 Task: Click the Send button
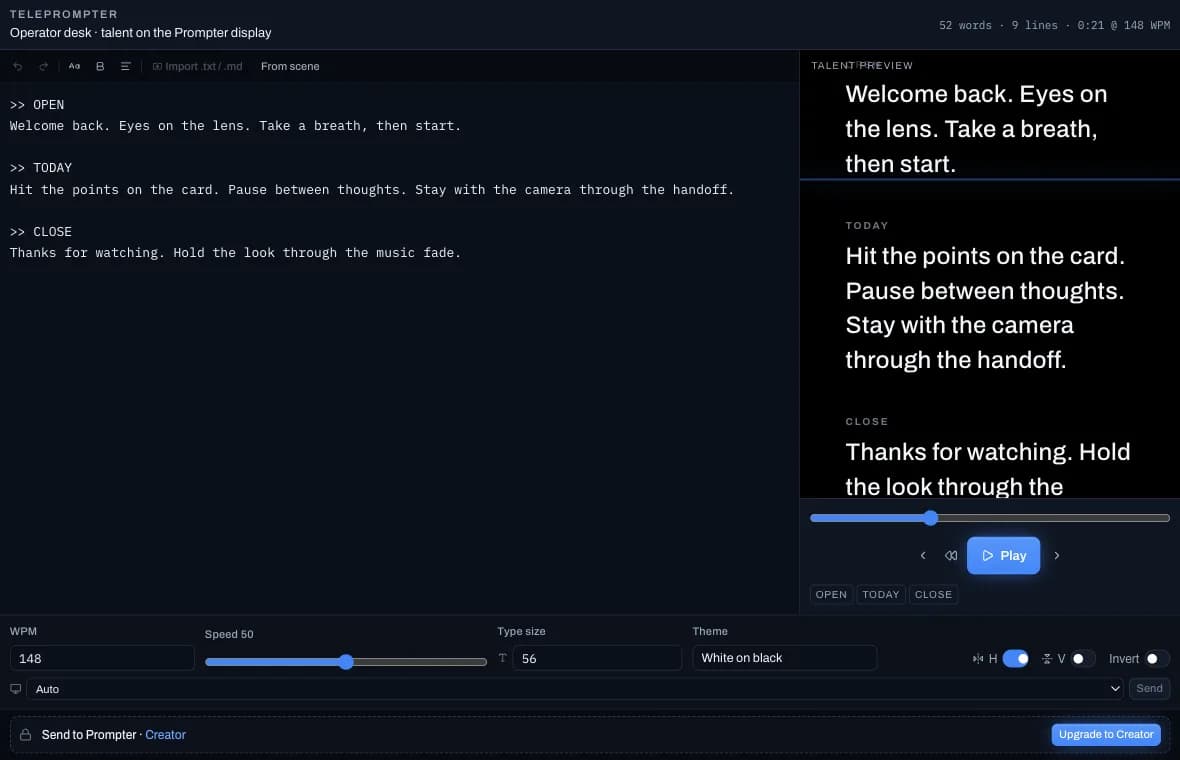point(1149,689)
